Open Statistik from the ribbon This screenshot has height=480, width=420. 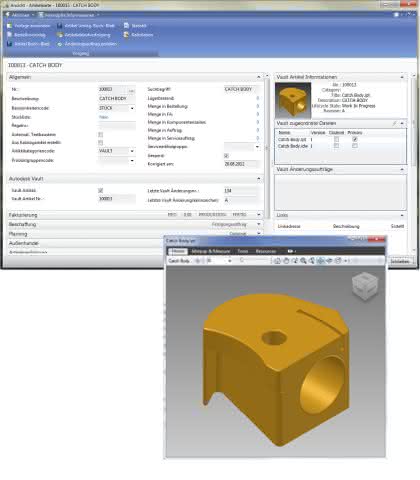[135, 26]
